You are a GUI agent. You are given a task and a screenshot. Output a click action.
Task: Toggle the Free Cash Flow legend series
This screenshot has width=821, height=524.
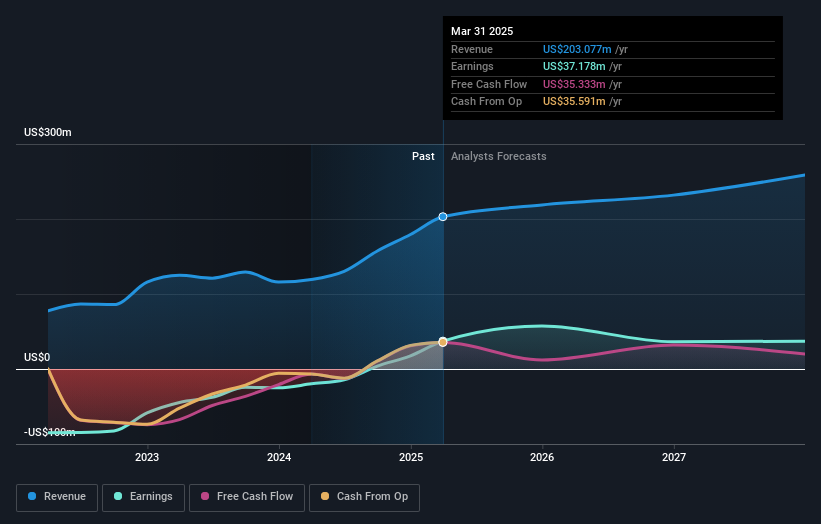tap(247, 497)
